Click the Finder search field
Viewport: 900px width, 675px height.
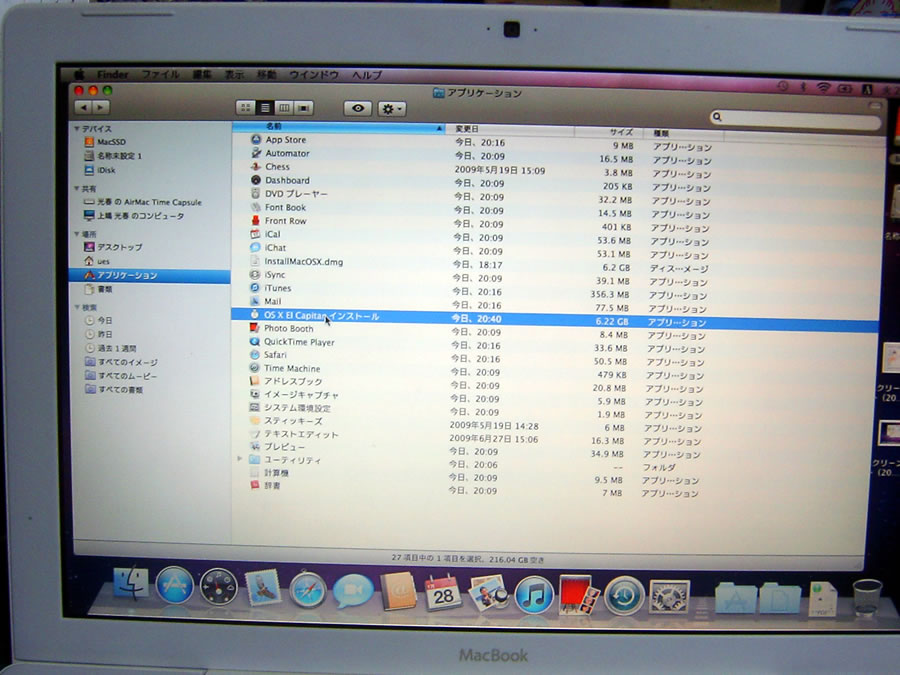(x=795, y=119)
